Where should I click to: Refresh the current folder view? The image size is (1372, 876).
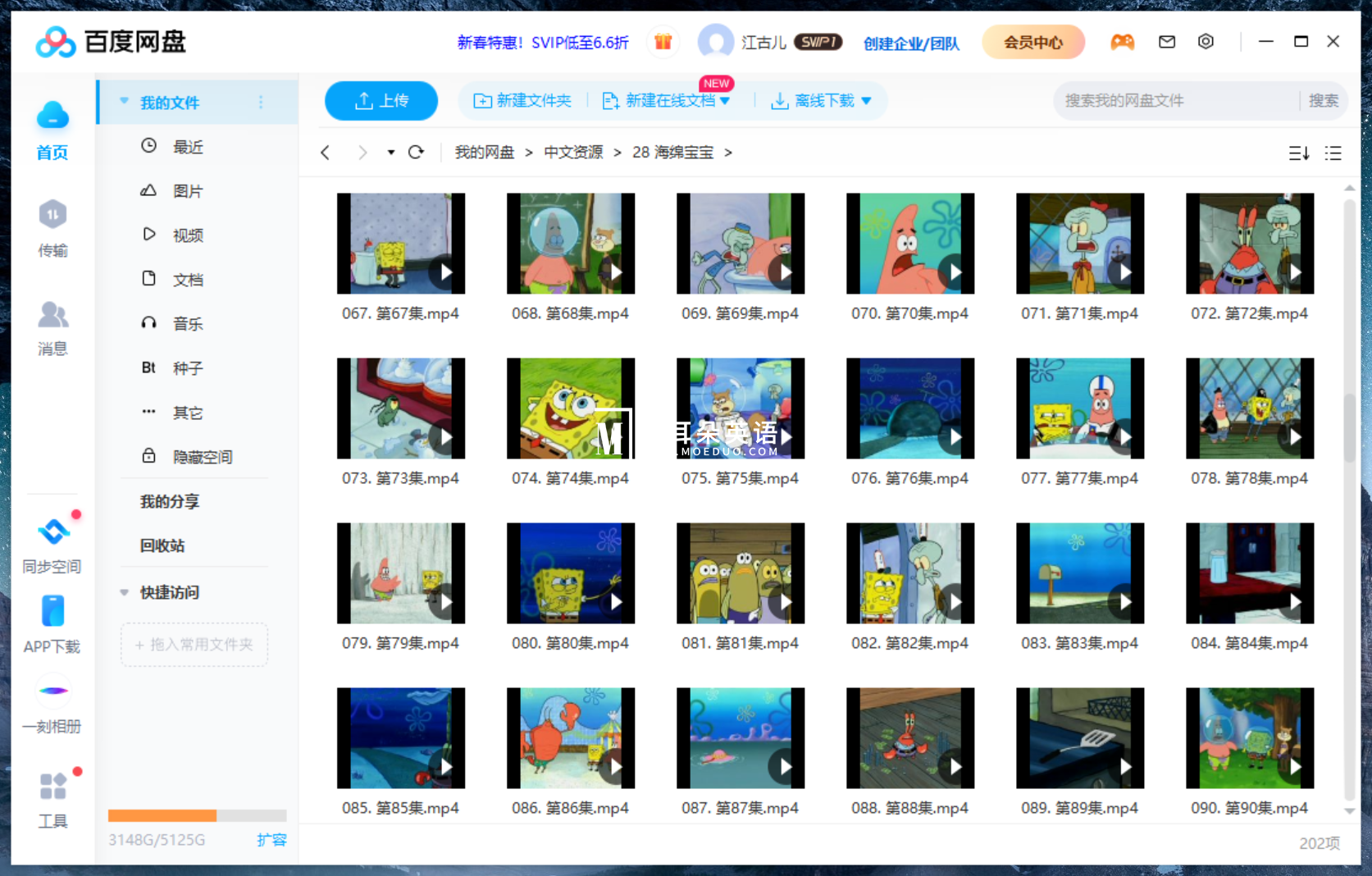pos(417,152)
